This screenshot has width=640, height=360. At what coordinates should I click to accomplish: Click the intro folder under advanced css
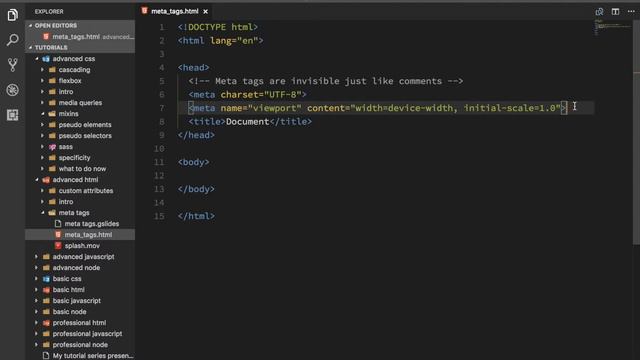click(66, 92)
